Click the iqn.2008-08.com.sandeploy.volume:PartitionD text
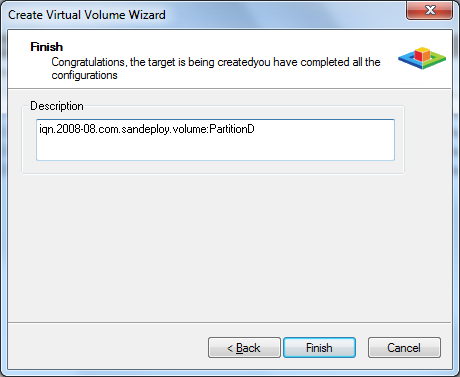 [x=147, y=129]
